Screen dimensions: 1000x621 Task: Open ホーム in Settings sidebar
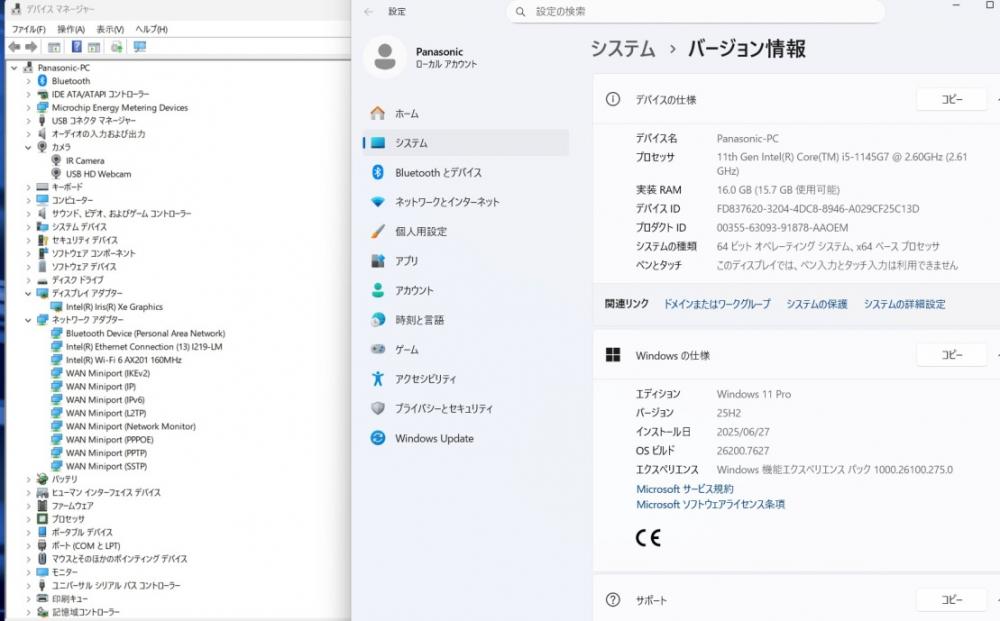466,113
